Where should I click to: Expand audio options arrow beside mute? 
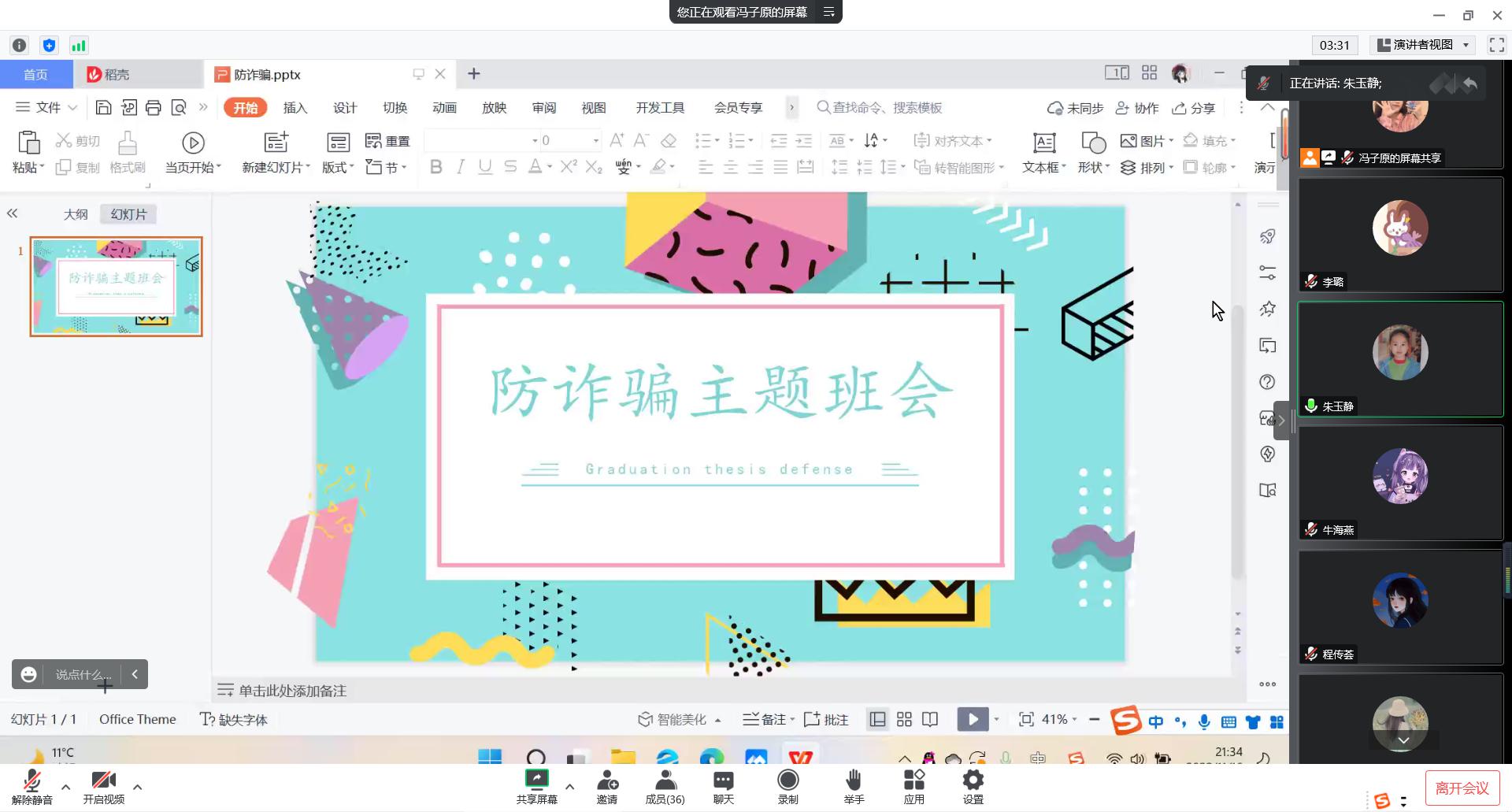click(x=66, y=787)
